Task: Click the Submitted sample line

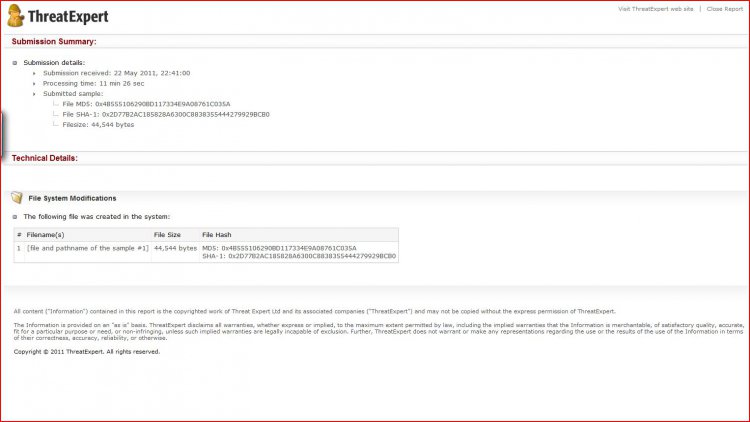Action: click(73, 94)
